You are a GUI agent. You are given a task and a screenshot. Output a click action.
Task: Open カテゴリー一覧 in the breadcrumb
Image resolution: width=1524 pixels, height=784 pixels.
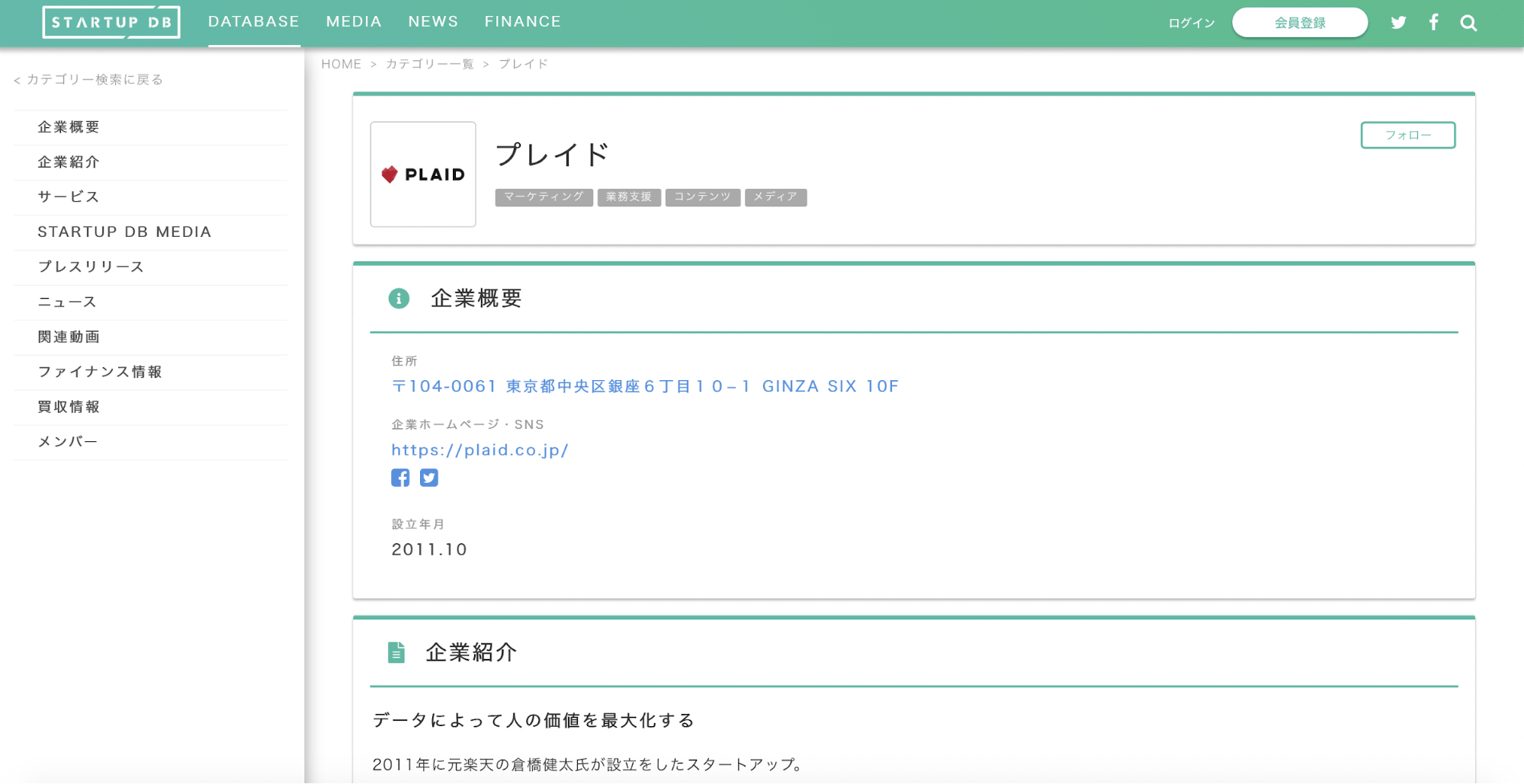tap(430, 64)
